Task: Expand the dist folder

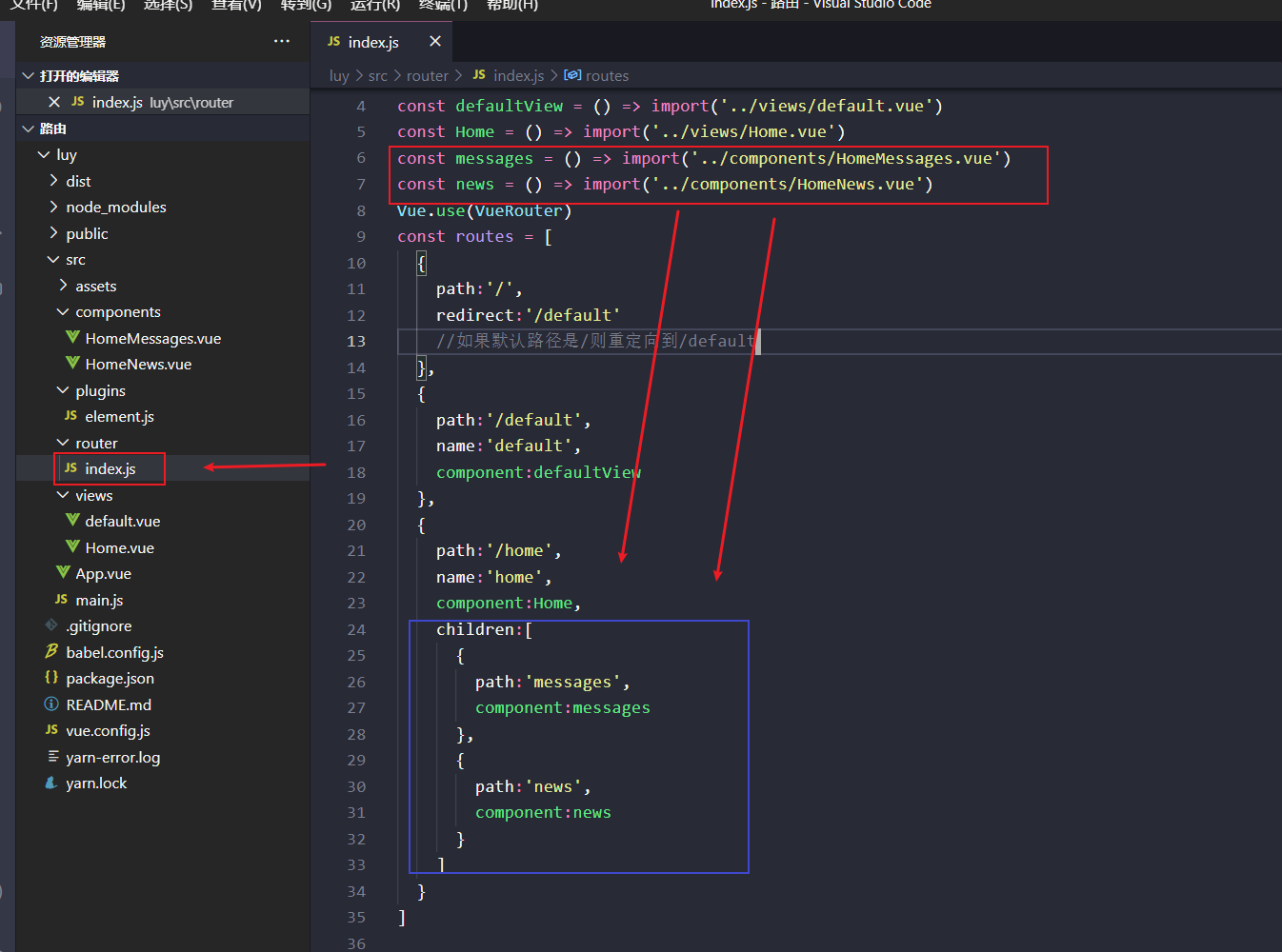Action: (x=53, y=181)
